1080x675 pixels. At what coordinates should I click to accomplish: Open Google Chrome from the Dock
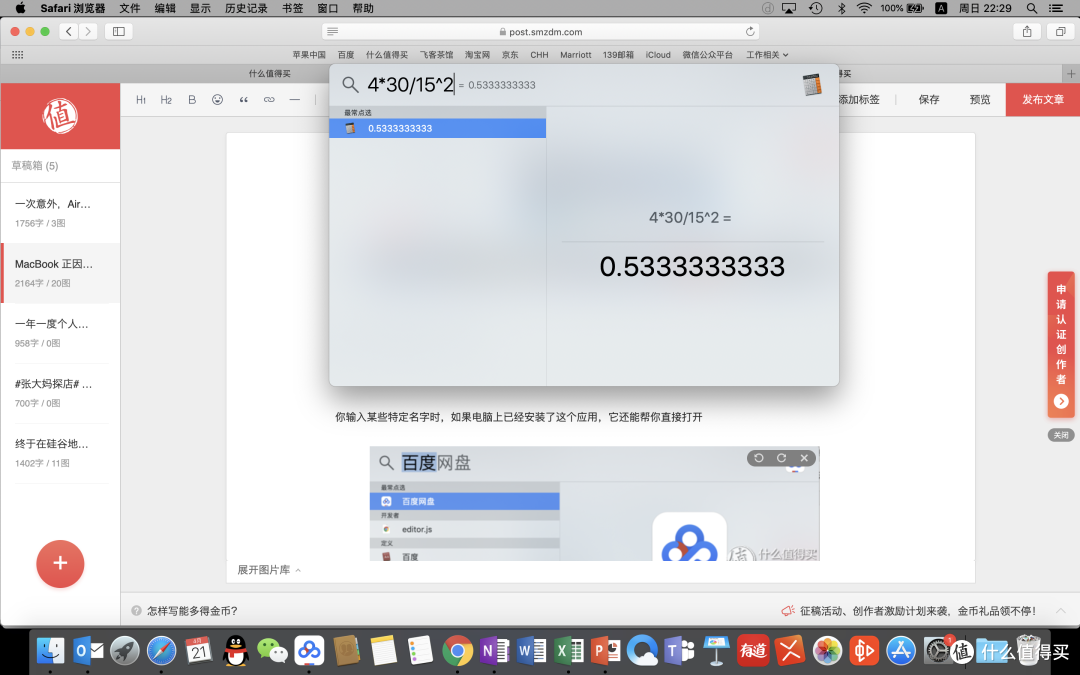point(457,650)
